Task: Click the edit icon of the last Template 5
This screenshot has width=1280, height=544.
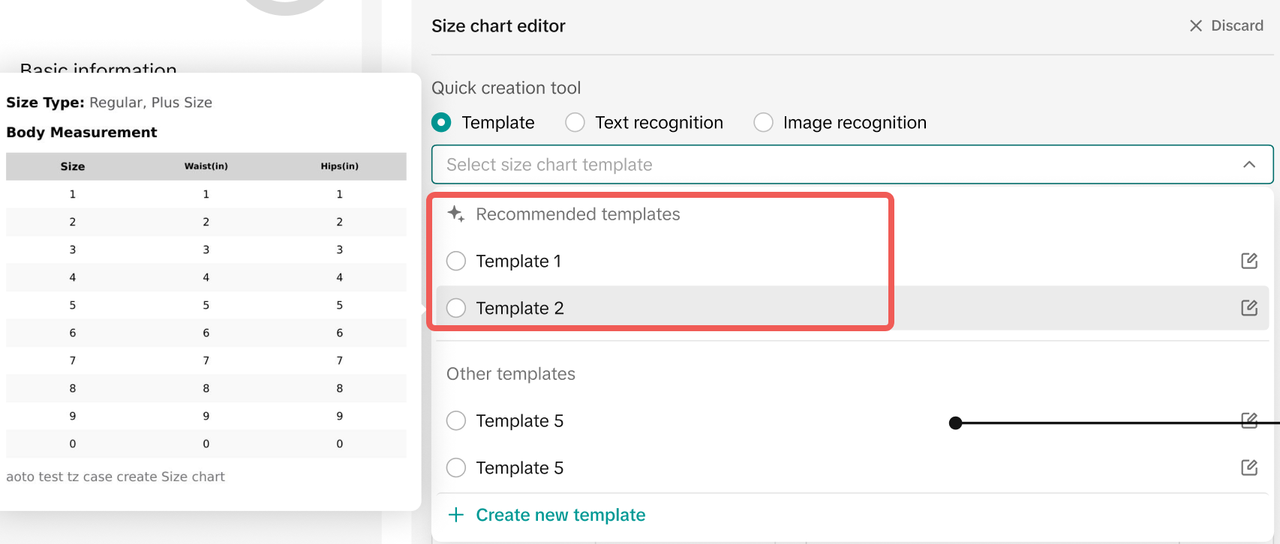Action: point(1249,467)
